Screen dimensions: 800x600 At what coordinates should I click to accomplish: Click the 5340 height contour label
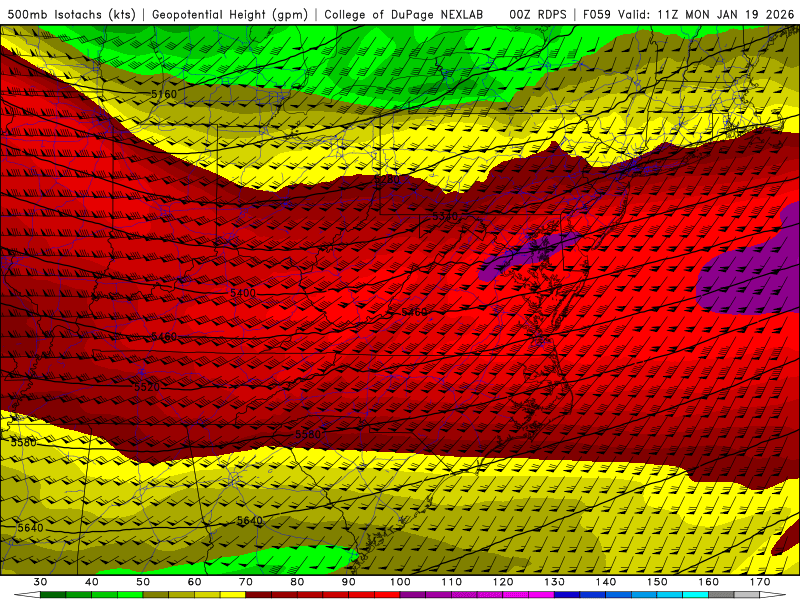tap(445, 216)
